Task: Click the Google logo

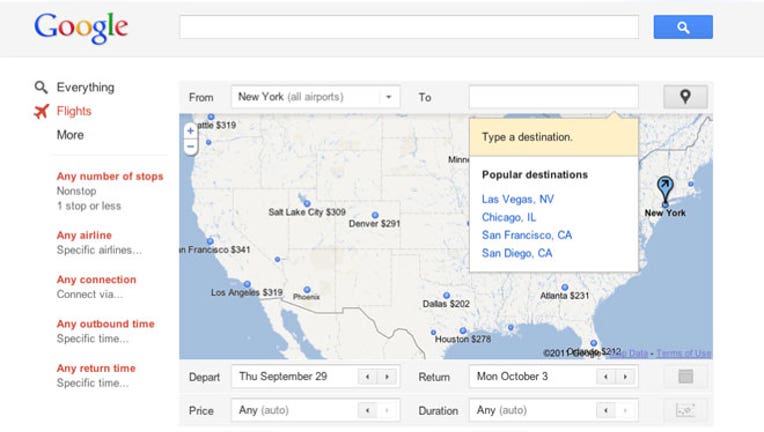Action: click(81, 27)
